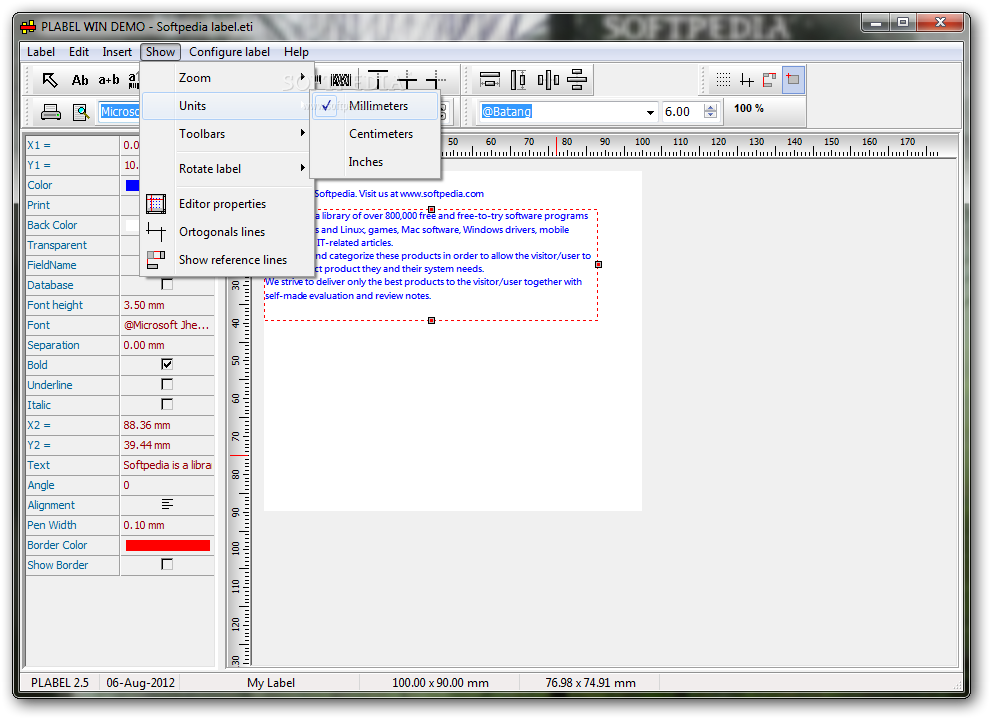This screenshot has height=719, width=991.
Task: Toggle the orthogonal lines toolbar icon
Action: (746, 80)
